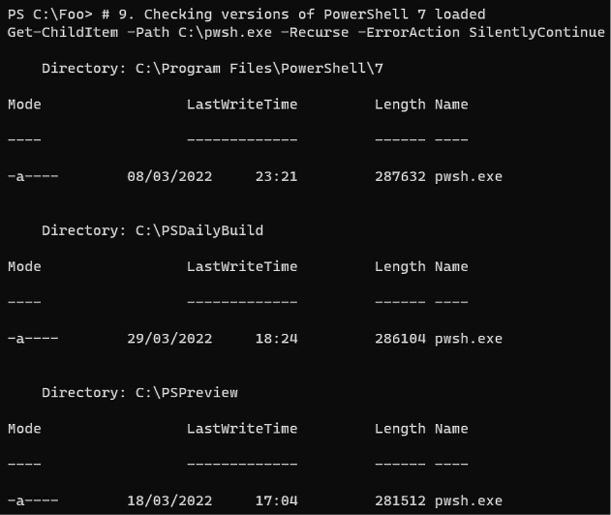The width and height of the screenshot is (611, 515).
Task: Click the 17:04 time value
Action: pos(276,501)
